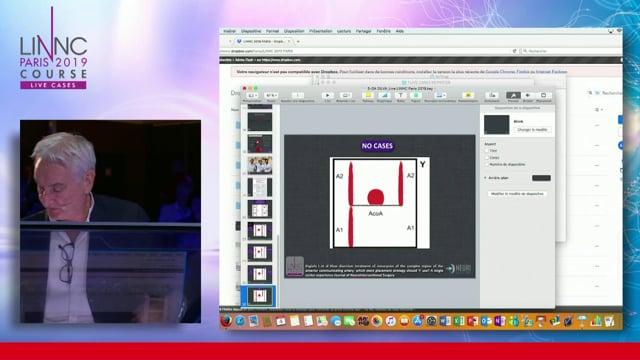Open iTunes from the Dock
The width and height of the screenshot is (640, 360).
coord(391,321)
